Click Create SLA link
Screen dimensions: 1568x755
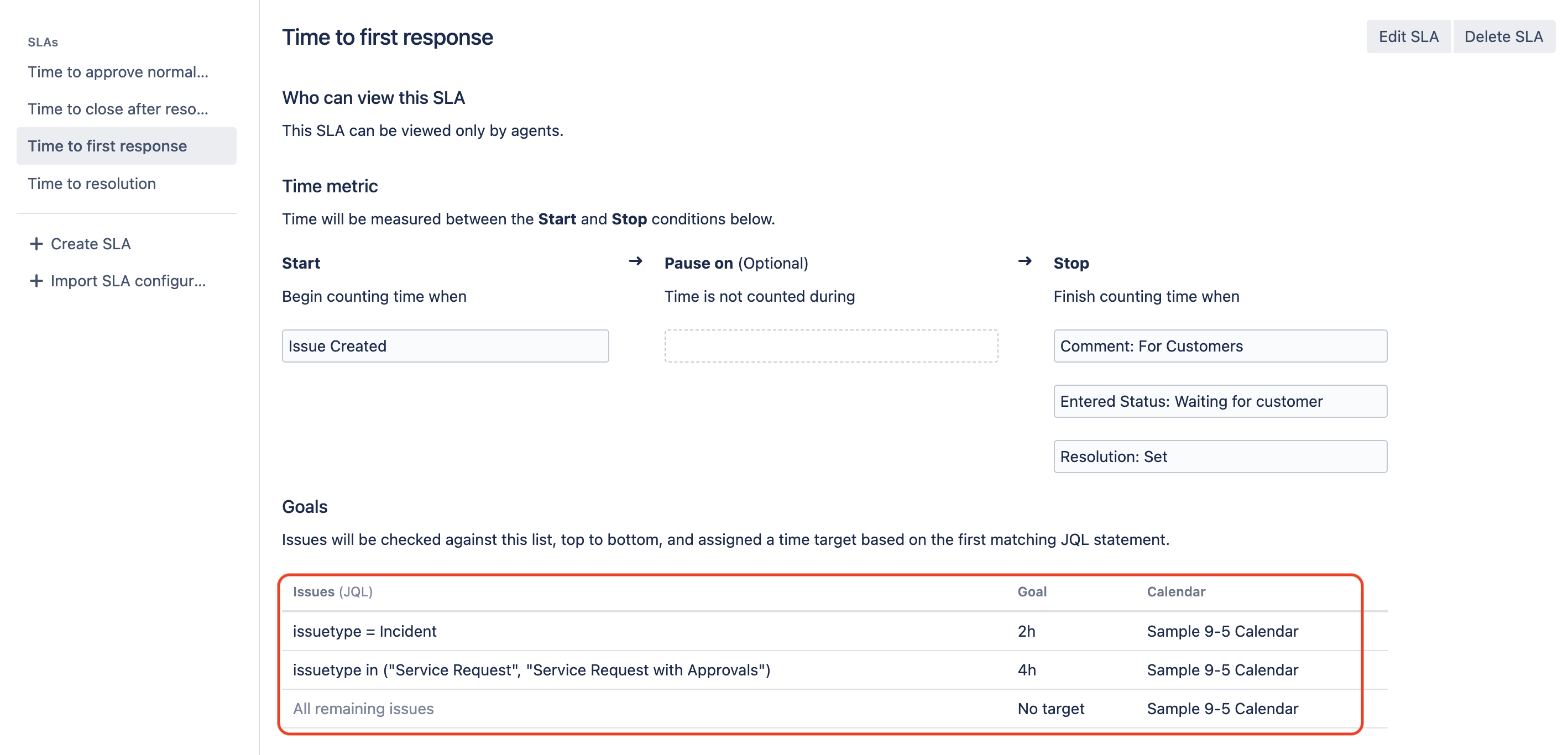pos(91,244)
